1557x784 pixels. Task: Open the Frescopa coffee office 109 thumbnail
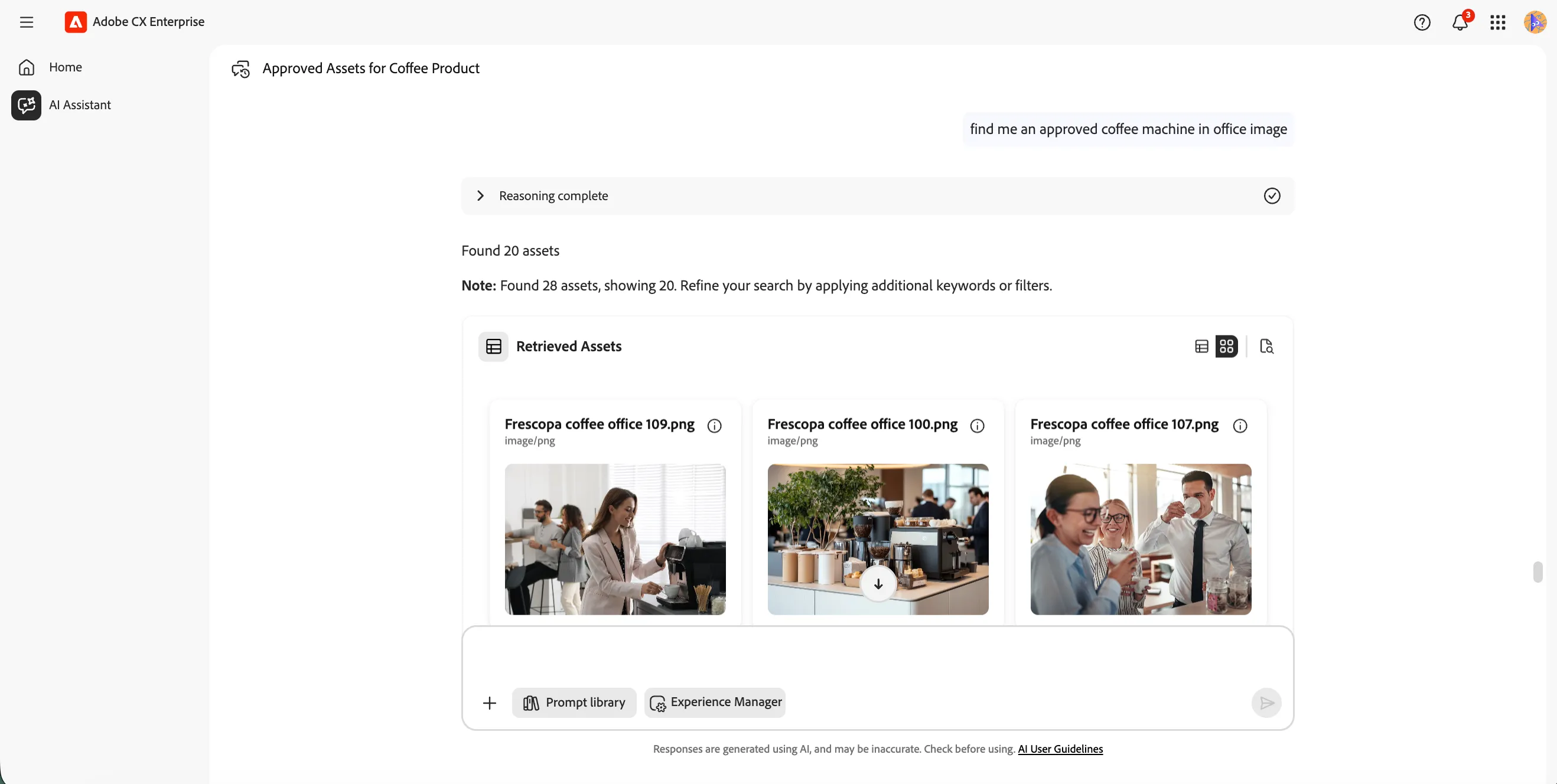(615, 540)
